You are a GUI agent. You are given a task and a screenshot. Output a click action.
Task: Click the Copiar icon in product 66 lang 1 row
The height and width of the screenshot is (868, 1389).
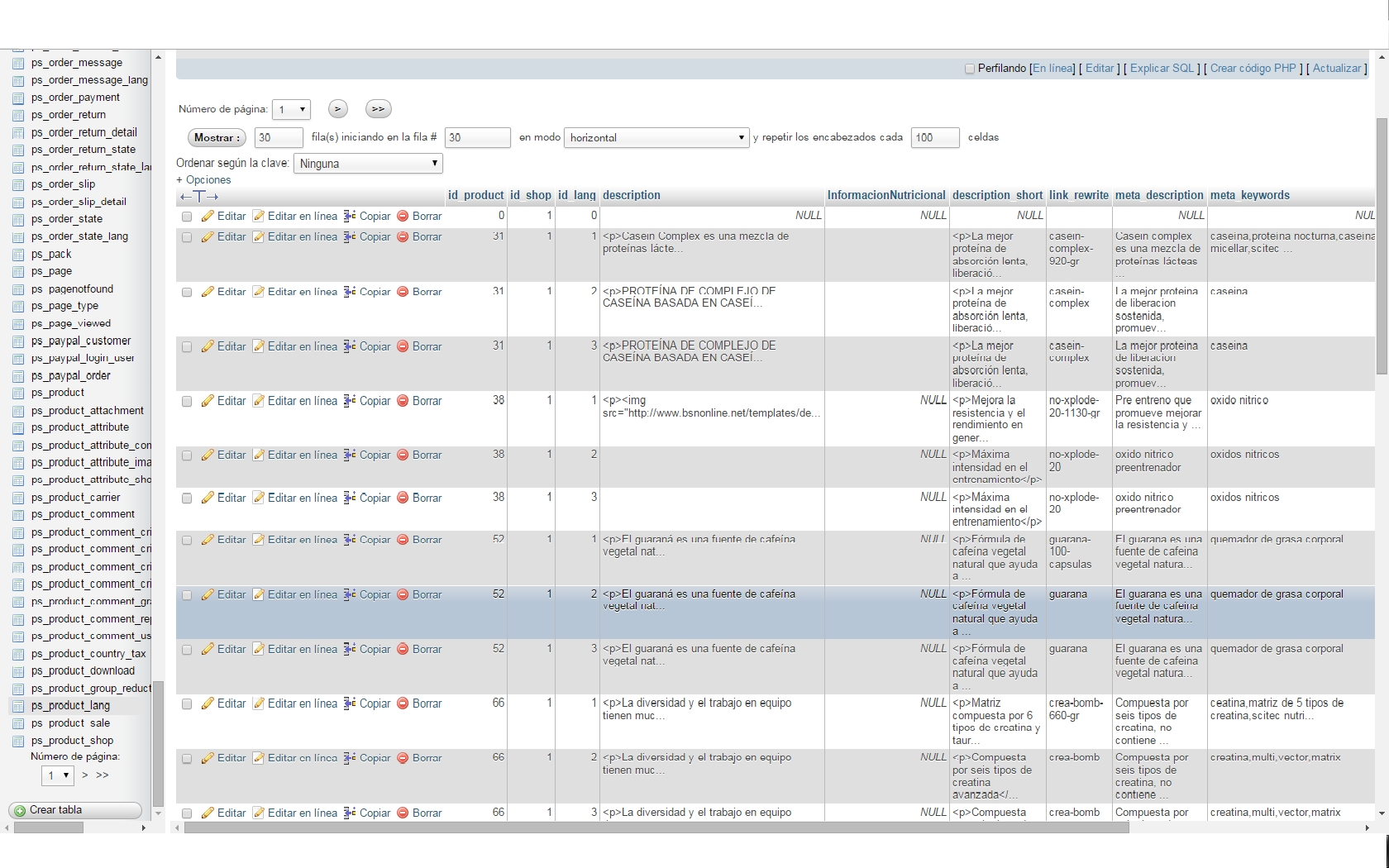tap(350, 704)
